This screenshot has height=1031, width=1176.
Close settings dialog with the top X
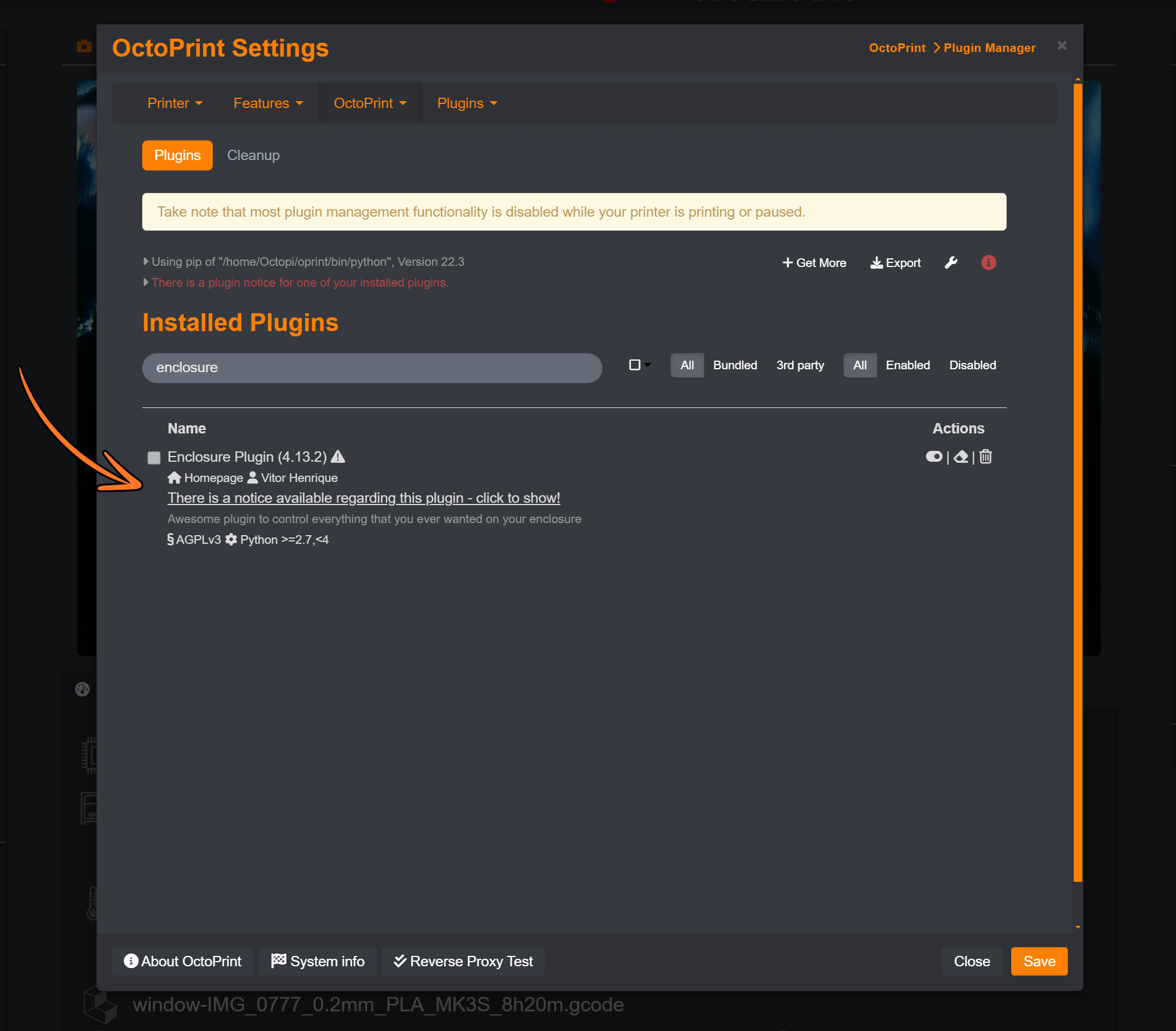[x=1062, y=46]
